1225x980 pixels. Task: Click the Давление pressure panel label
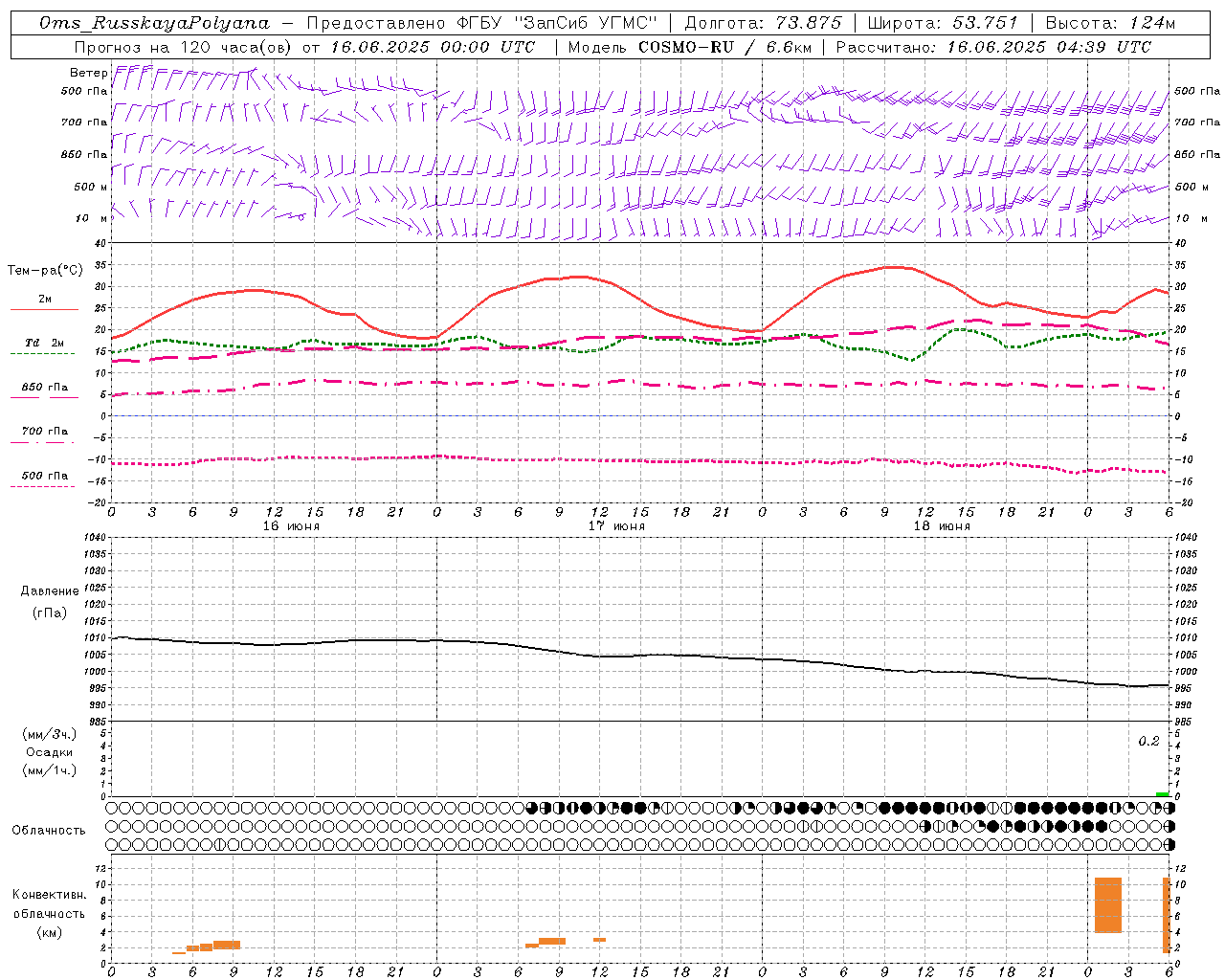pyautogui.click(x=50, y=591)
